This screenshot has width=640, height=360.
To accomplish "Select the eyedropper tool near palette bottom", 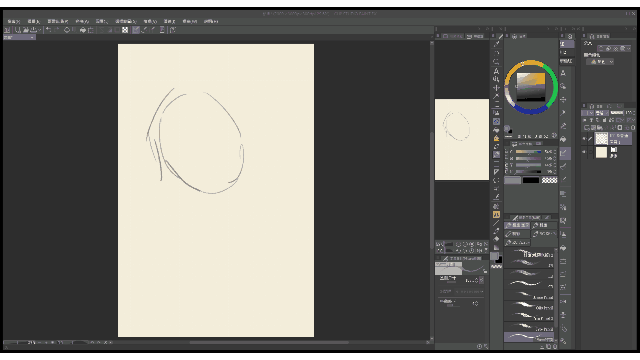I will [x=496, y=231].
